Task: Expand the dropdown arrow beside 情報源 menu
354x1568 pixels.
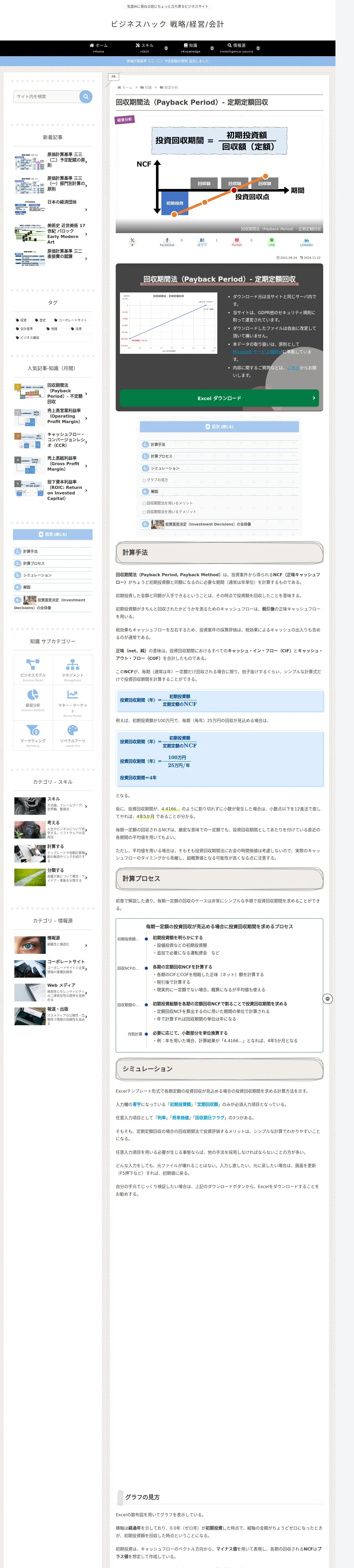Action: click(x=258, y=48)
